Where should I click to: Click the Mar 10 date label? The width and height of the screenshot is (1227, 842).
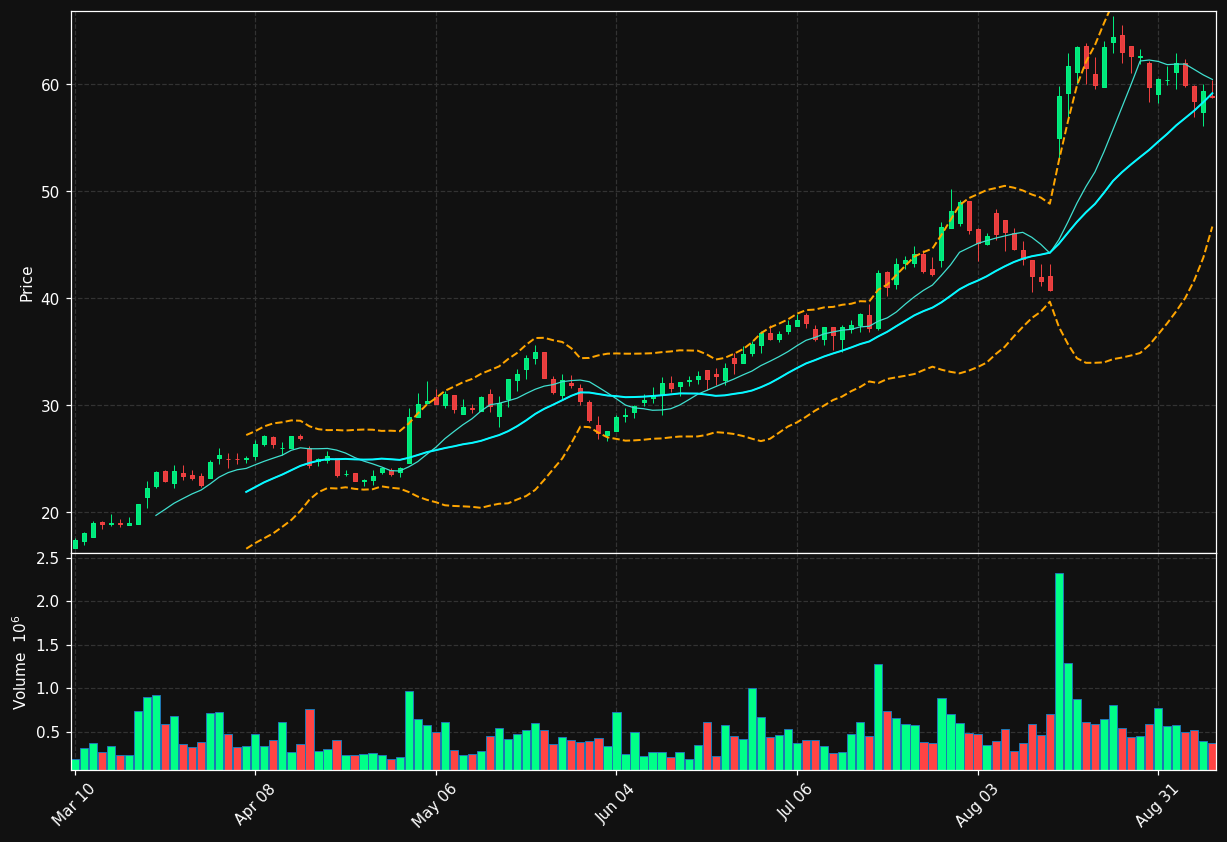click(72, 803)
